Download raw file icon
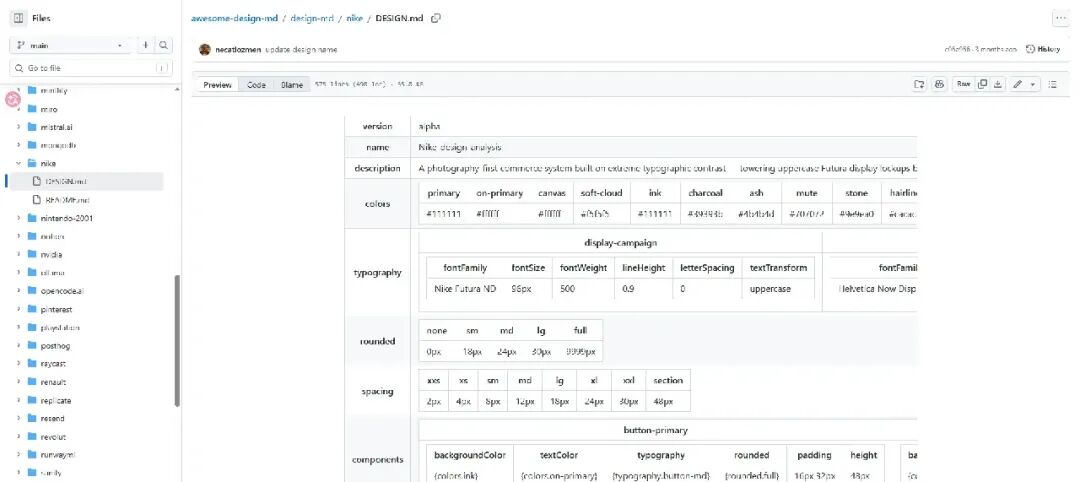1080x482 pixels. click(x=997, y=84)
